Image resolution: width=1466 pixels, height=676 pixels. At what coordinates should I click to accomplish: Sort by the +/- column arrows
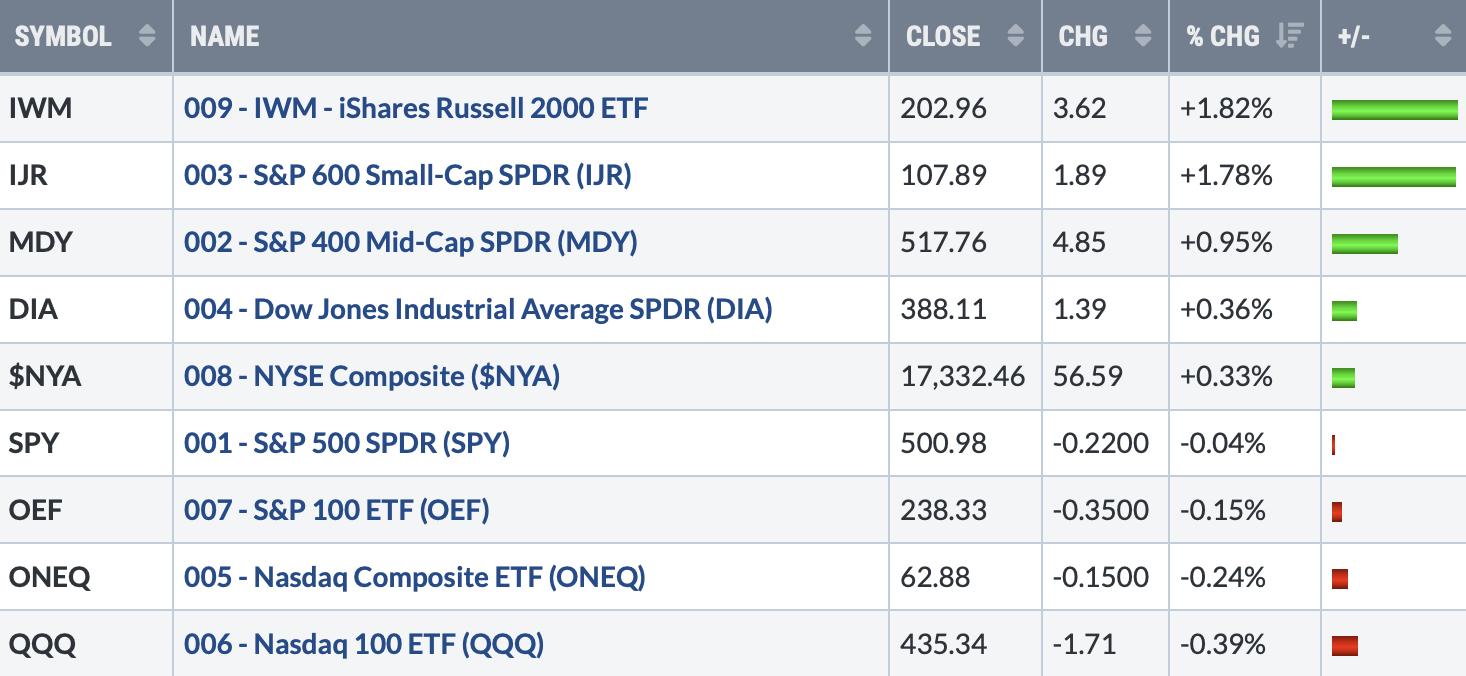point(1442,37)
